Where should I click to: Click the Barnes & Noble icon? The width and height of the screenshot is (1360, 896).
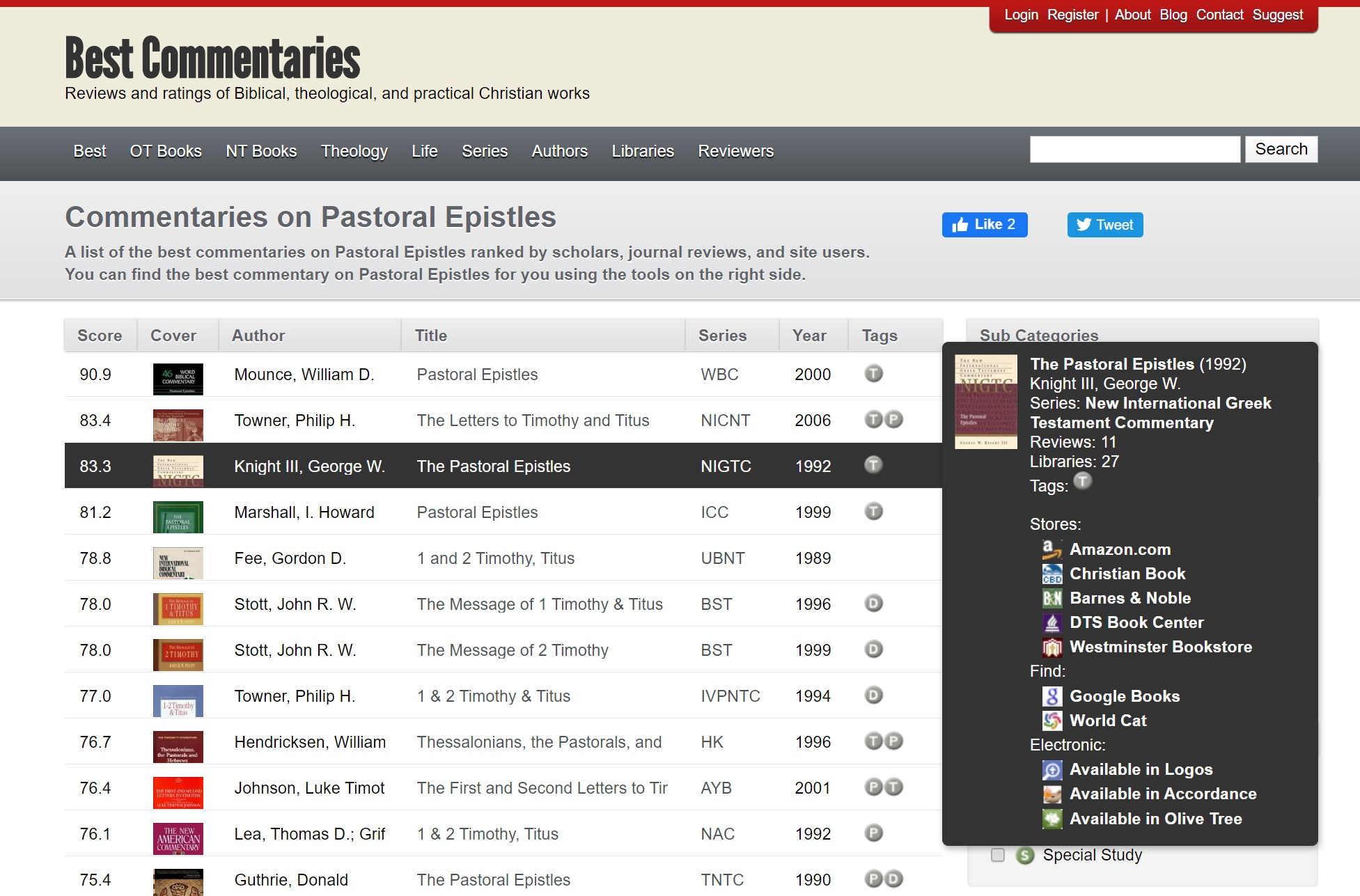pyautogui.click(x=1052, y=598)
